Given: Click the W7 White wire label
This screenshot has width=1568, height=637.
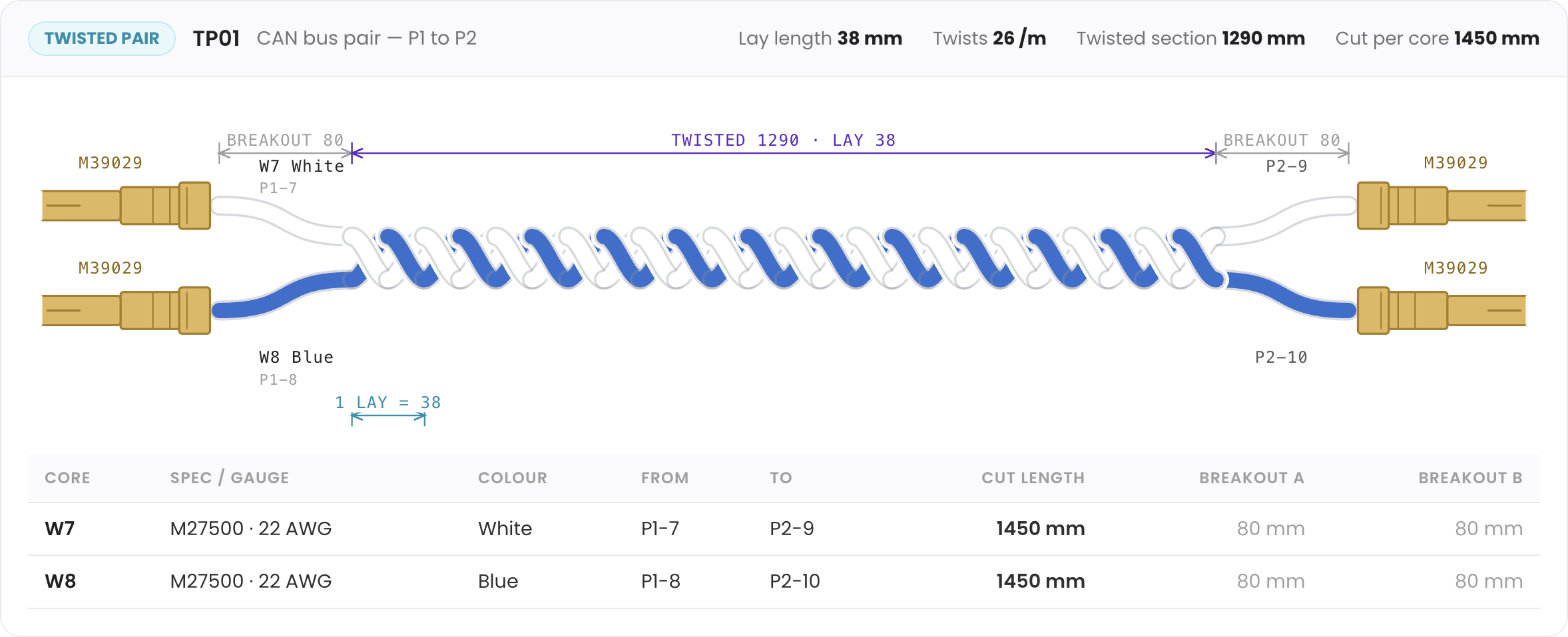Looking at the screenshot, I should 302,166.
